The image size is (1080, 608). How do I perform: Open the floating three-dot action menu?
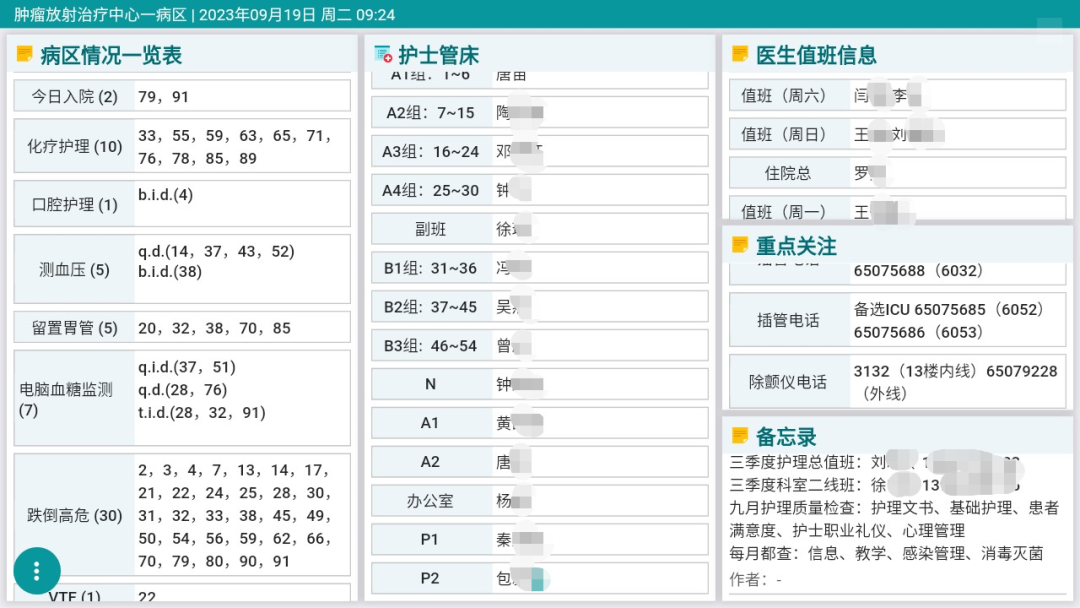37,570
